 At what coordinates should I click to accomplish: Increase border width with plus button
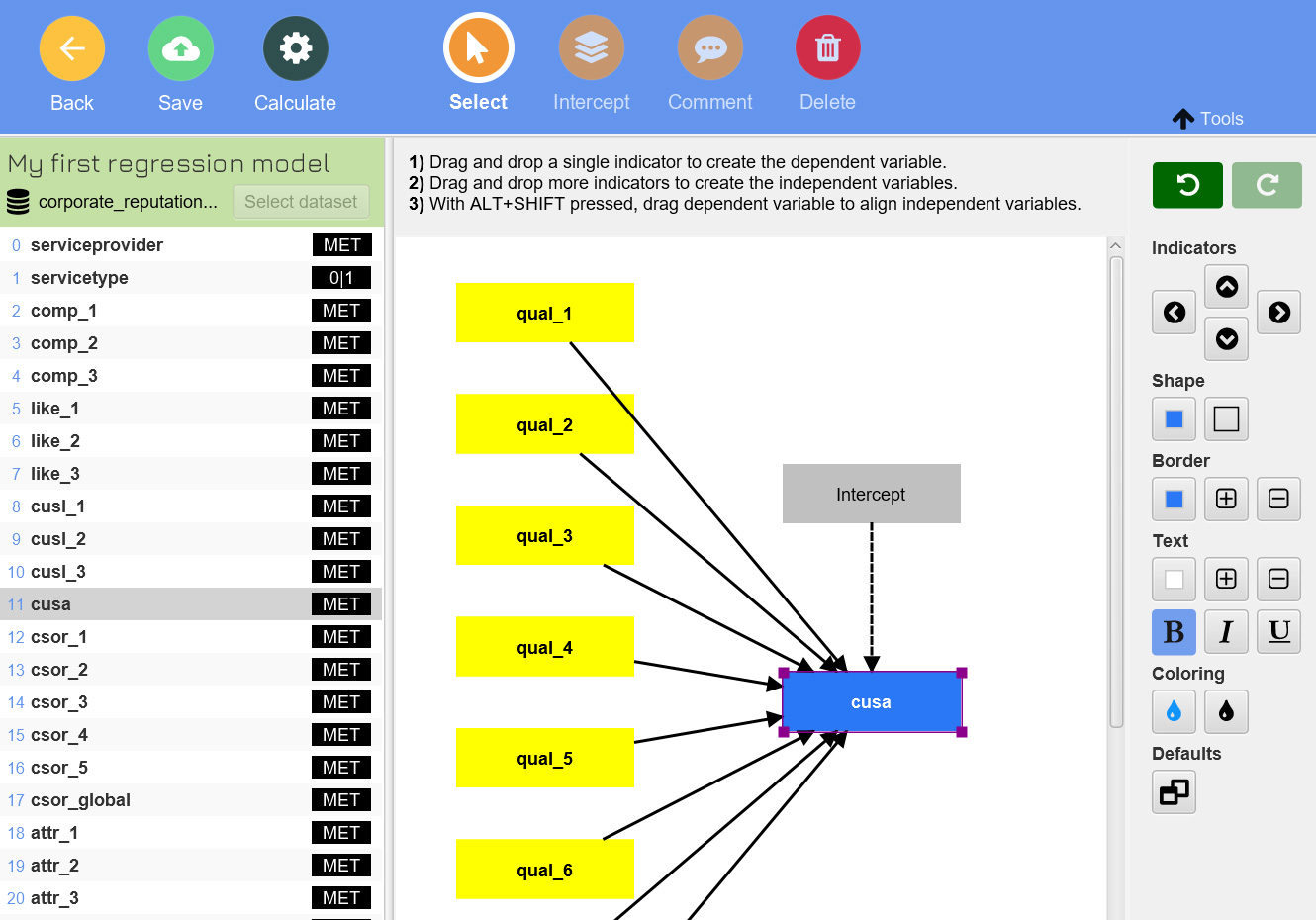(1226, 499)
